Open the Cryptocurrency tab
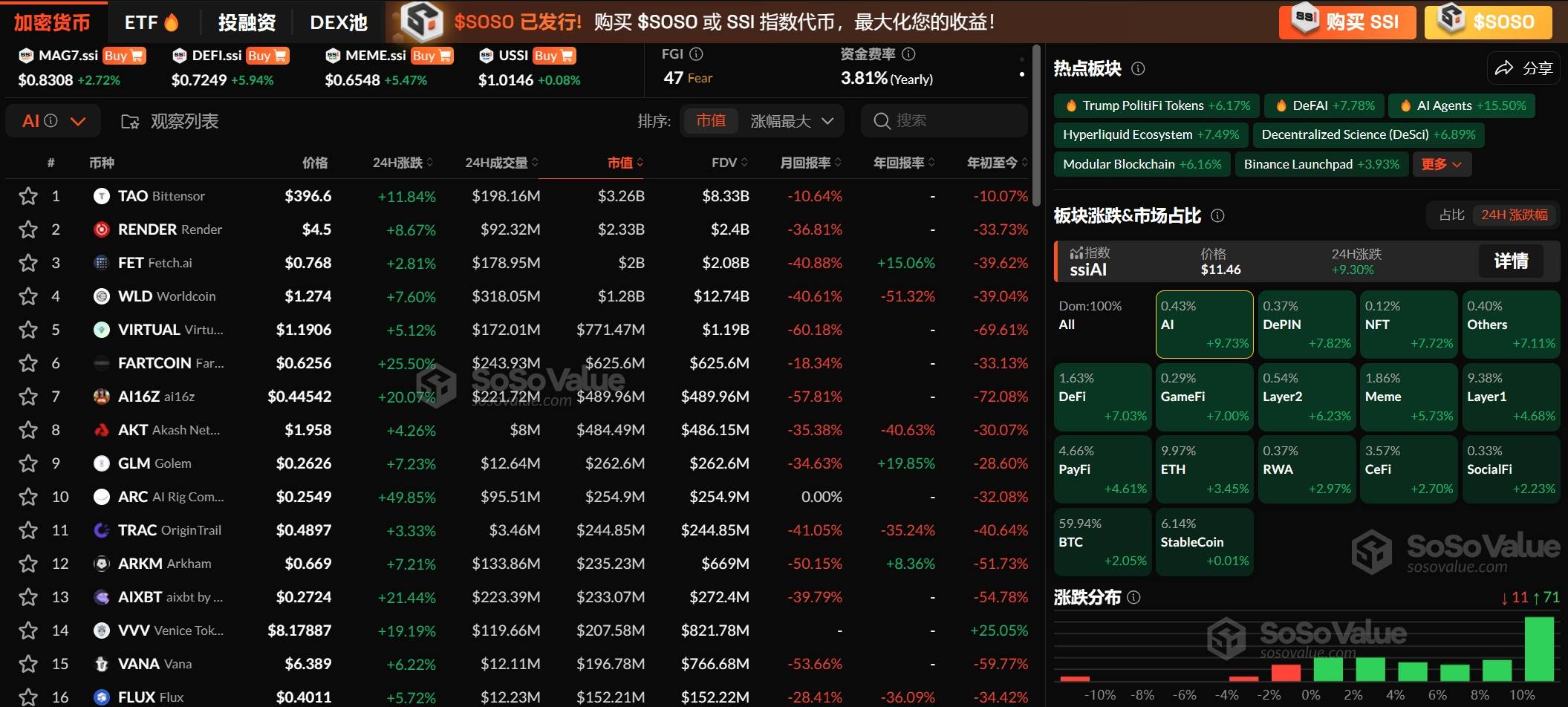Screen dimensions: 1568x707 coord(52,22)
